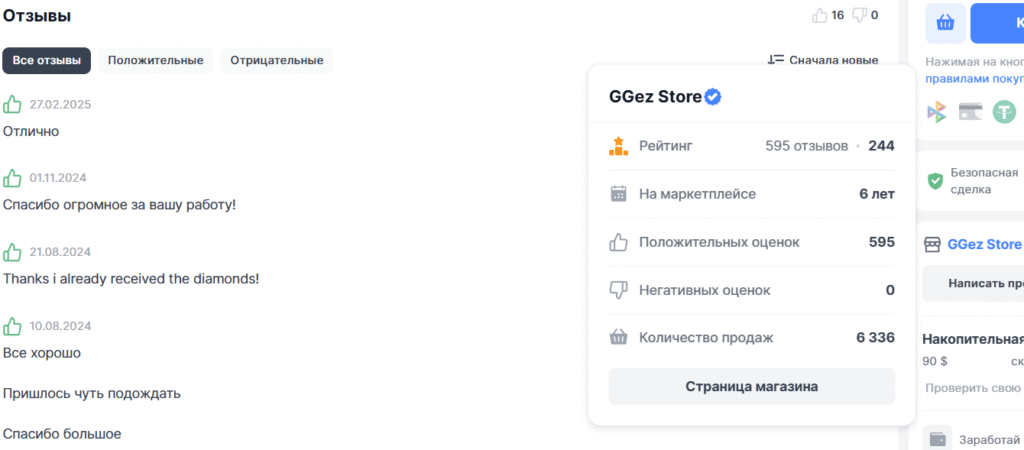Click the thumbs-down icon with count 0

pyautogui.click(x=858, y=15)
